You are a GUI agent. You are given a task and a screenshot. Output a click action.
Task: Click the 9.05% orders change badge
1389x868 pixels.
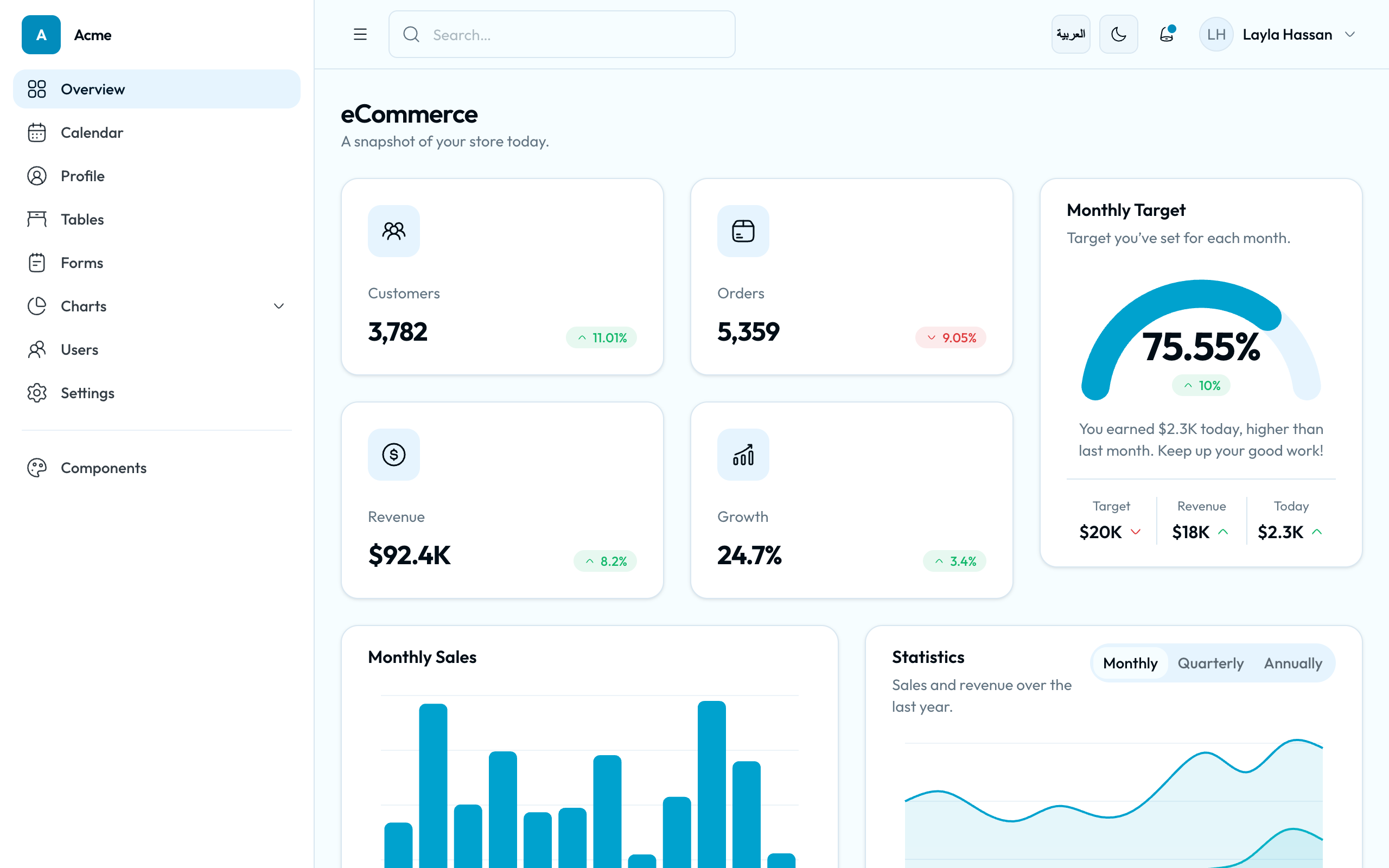pyautogui.click(x=951, y=337)
